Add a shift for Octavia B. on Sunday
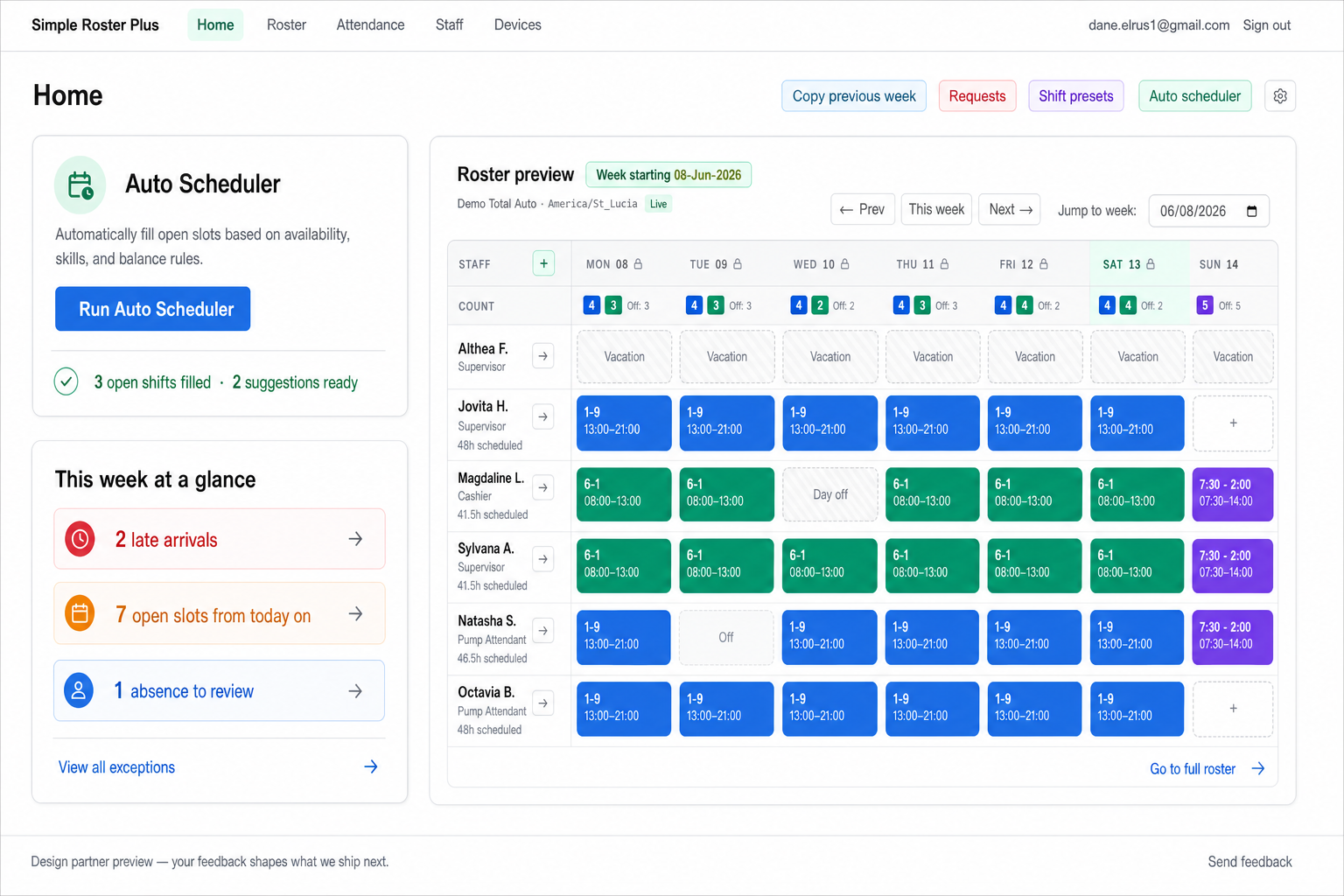This screenshot has width=1344, height=896. coord(1233,709)
